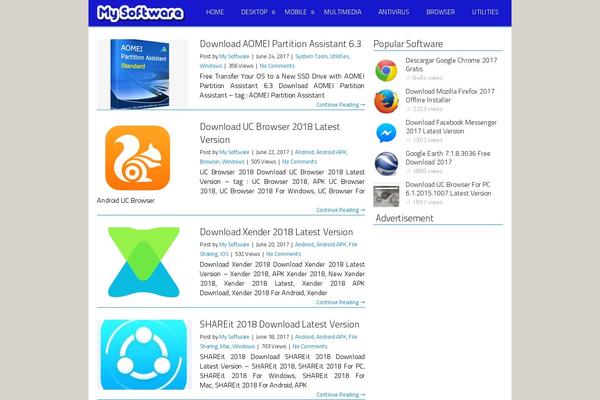The height and width of the screenshot is (400, 600).
Task: Click Continue Reading under SHAREit post
Action: click(341, 394)
